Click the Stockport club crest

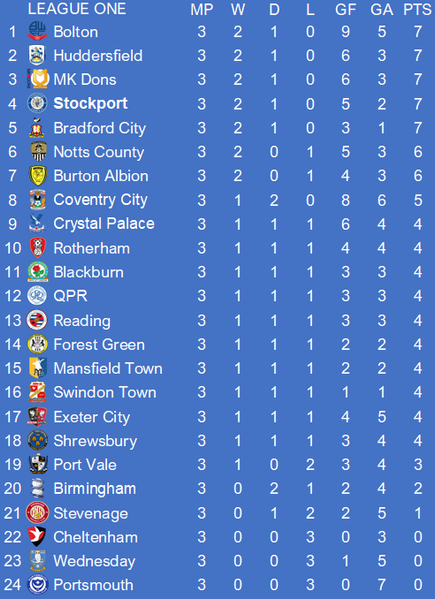tap(37, 103)
